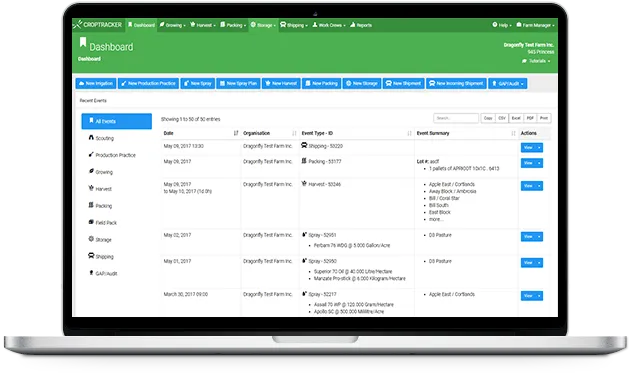Click the New Irrigation button
Screen dimensions: 632x378
coord(96,83)
